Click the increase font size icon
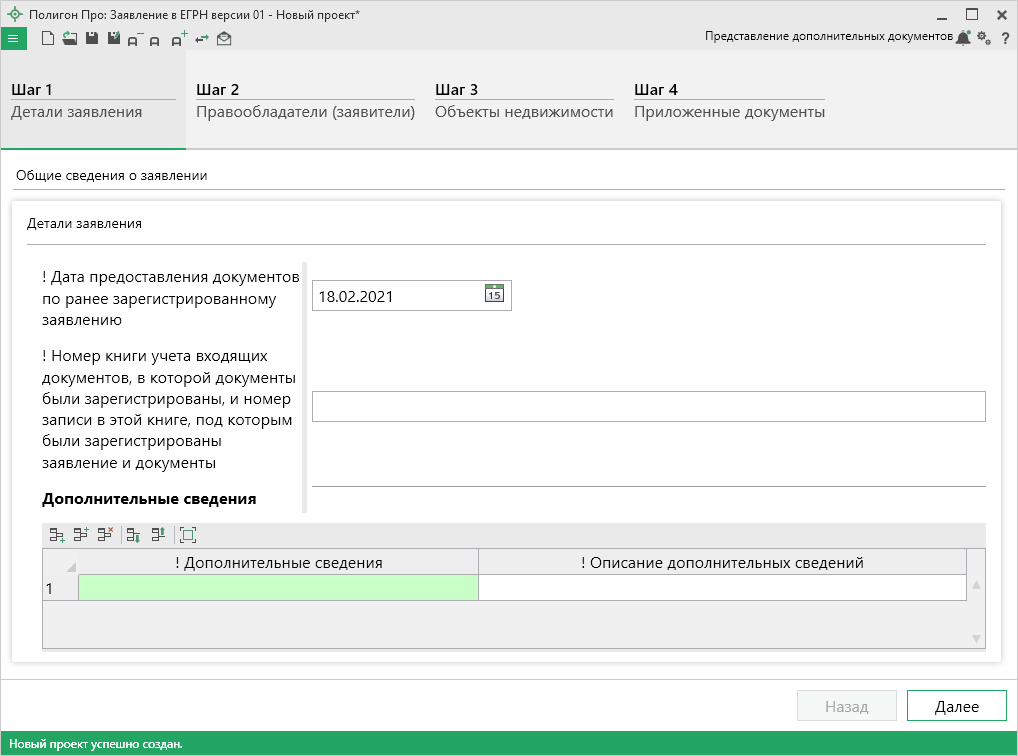 (178, 39)
